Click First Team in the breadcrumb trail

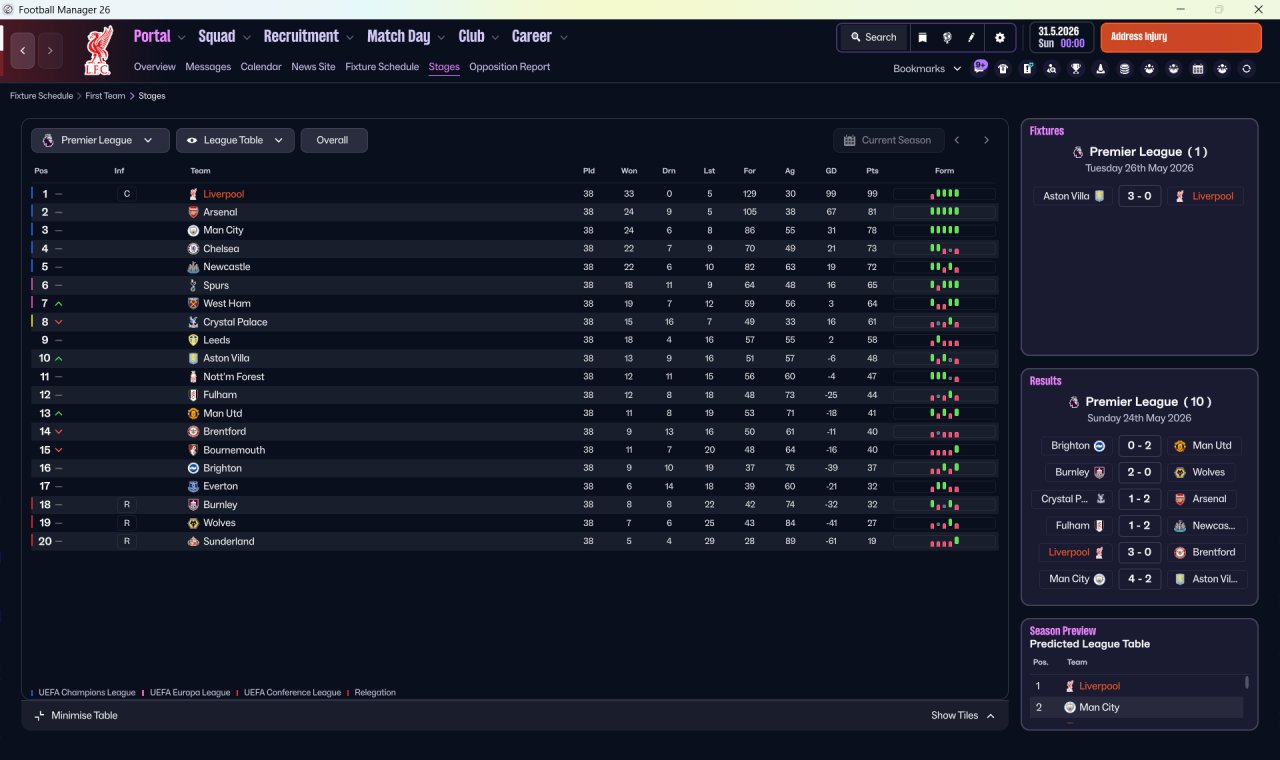[x=105, y=96]
